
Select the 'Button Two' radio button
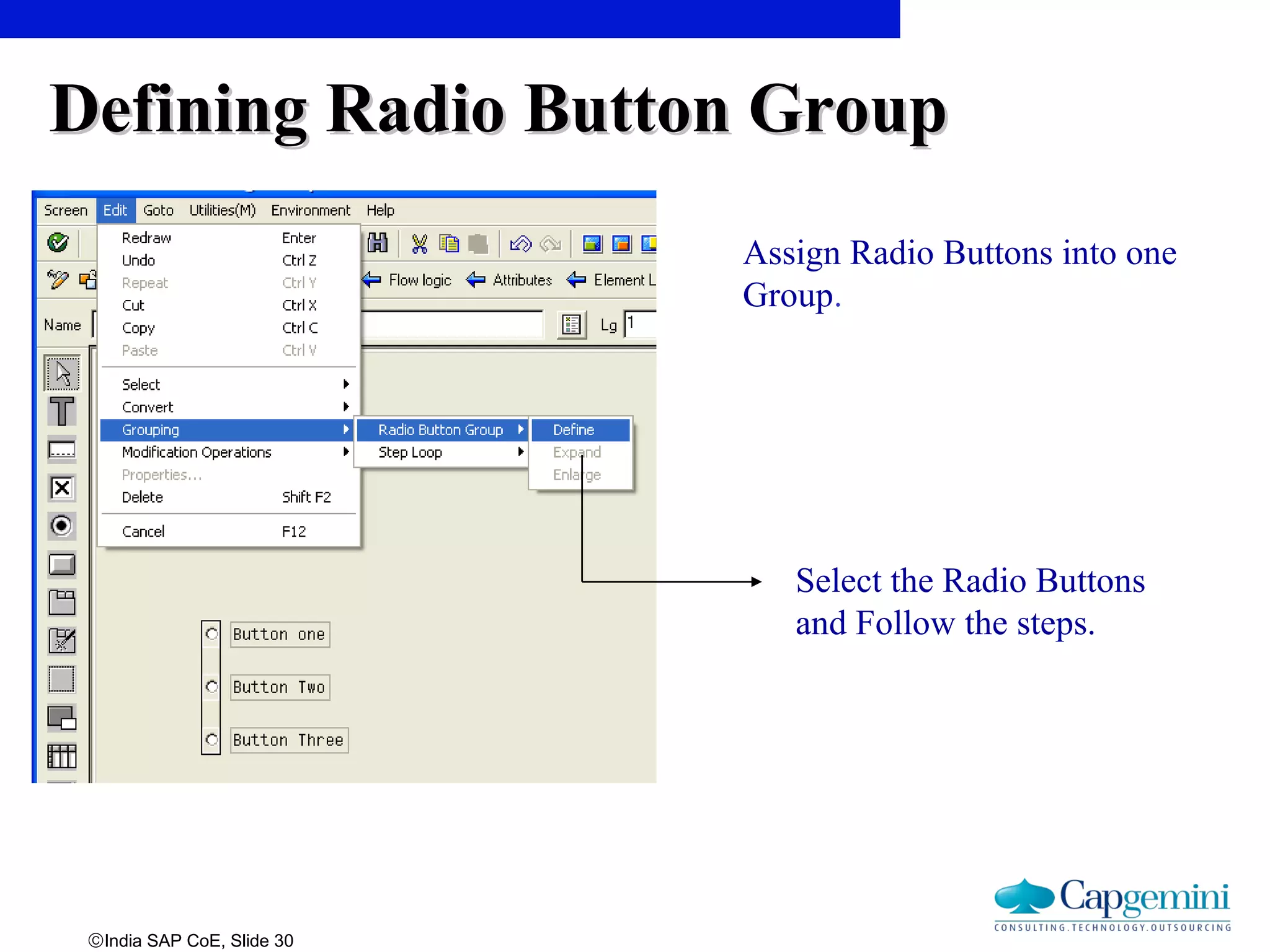point(211,687)
